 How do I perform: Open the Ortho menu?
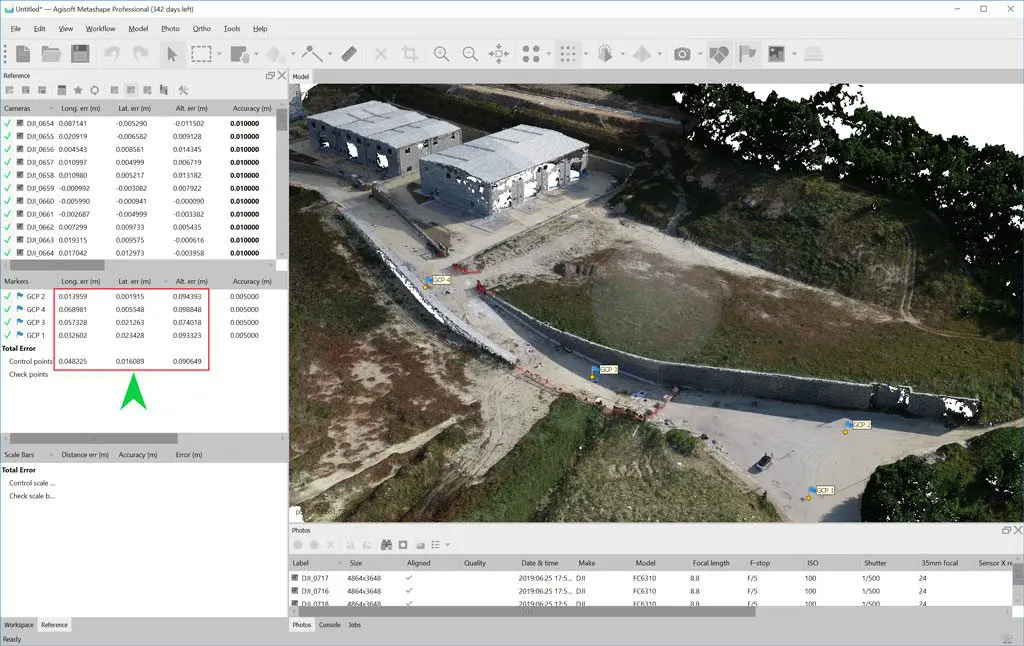(202, 29)
